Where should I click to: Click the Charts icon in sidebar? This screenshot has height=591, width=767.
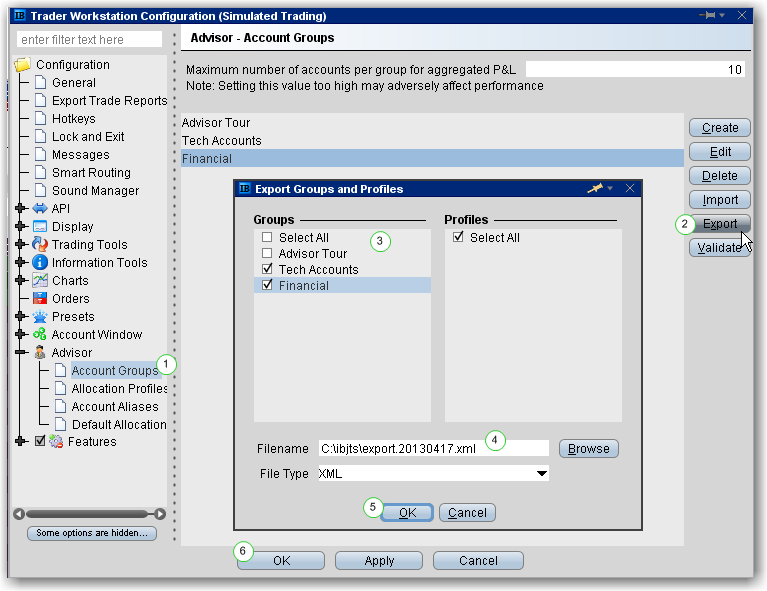[40, 281]
